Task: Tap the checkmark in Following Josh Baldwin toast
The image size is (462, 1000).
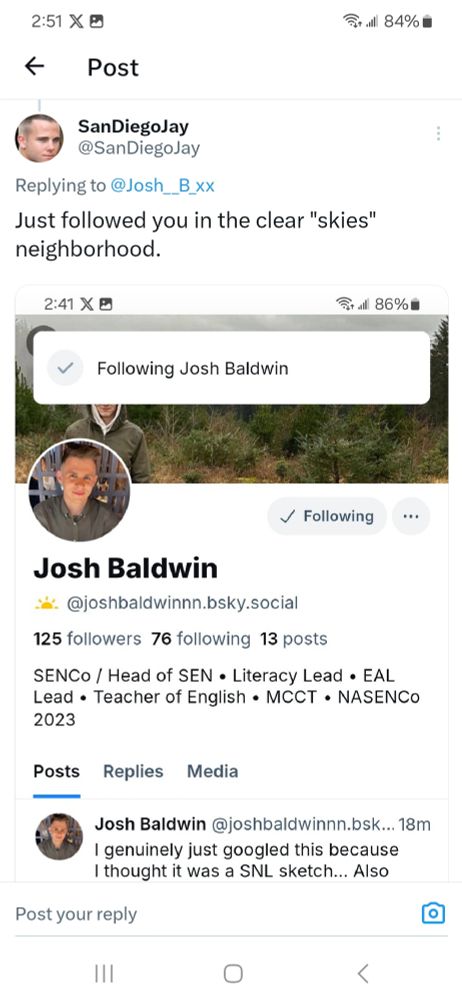Action: [65, 368]
